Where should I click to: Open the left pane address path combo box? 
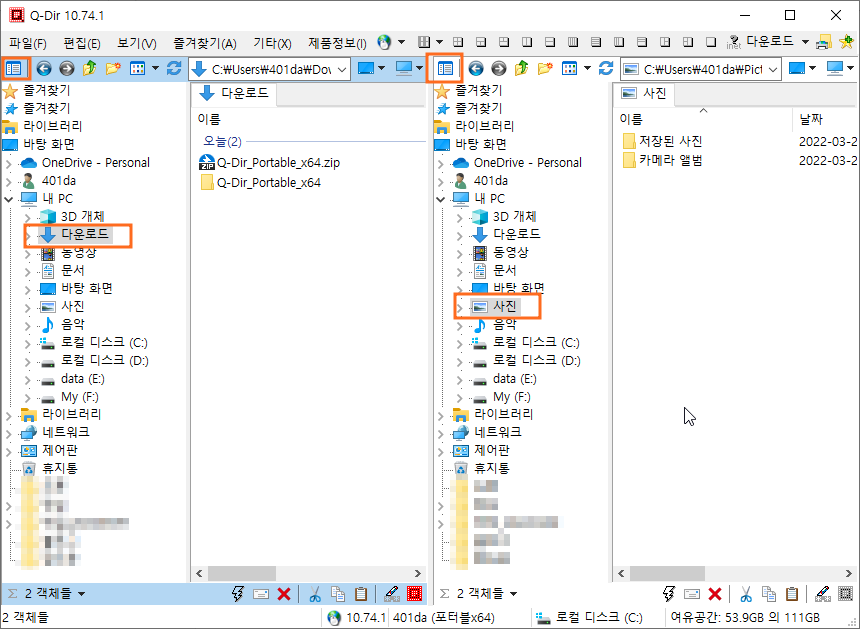click(x=269, y=69)
